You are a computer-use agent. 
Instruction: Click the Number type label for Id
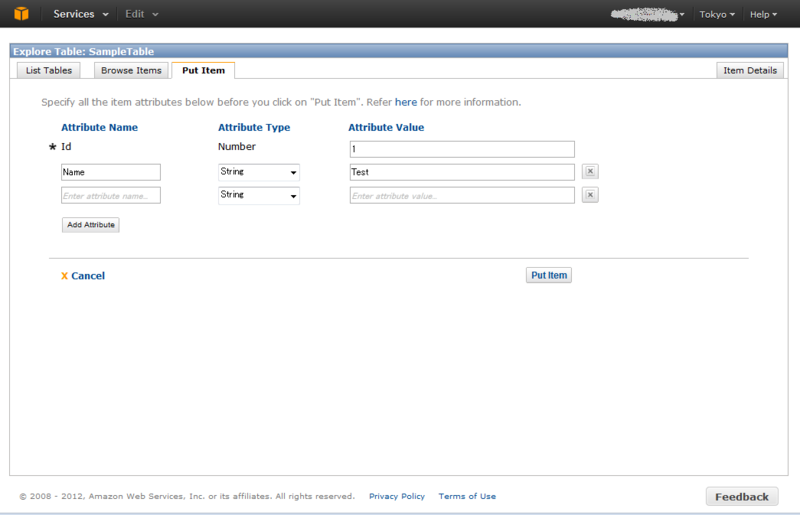(x=237, y=146)
